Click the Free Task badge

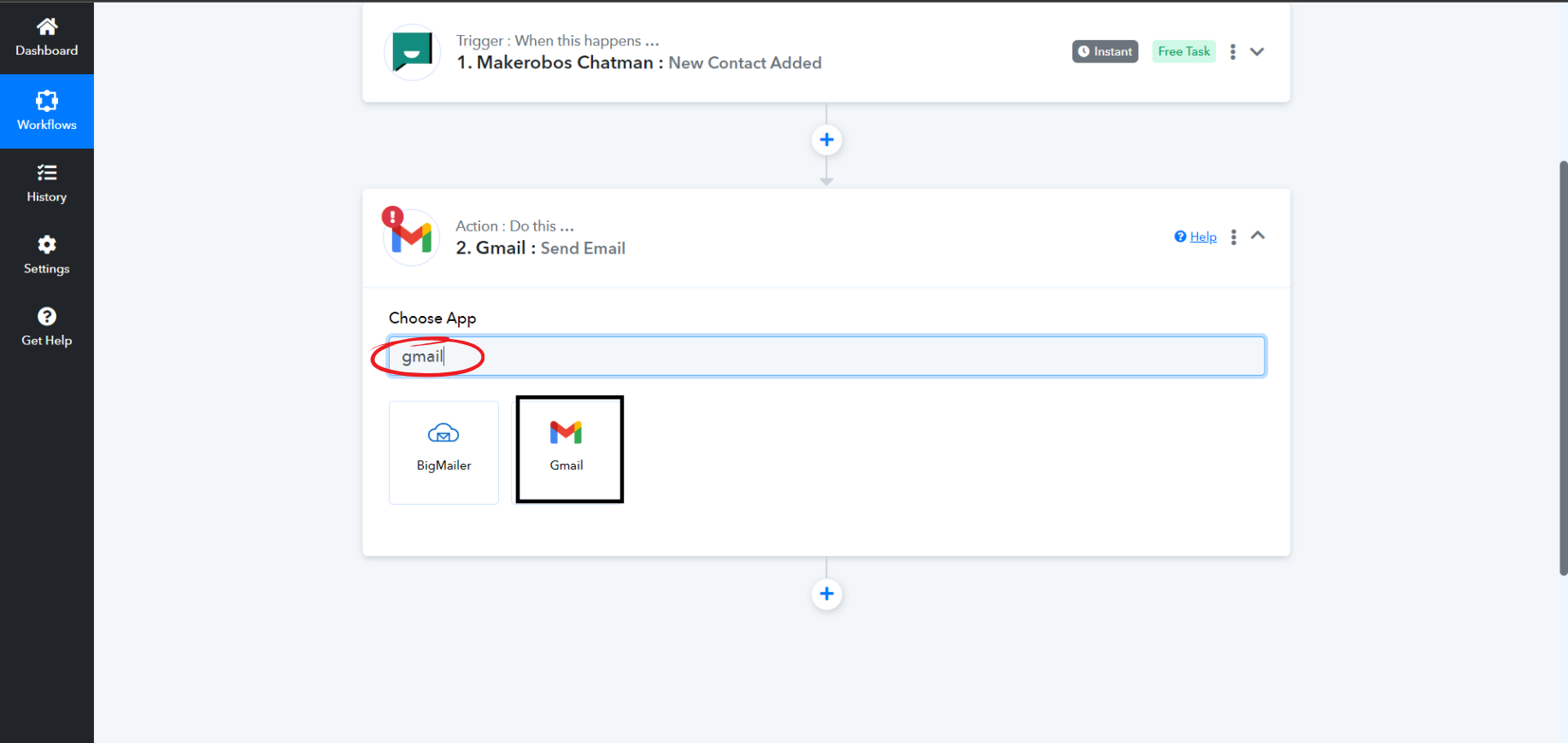point(1183,52)
